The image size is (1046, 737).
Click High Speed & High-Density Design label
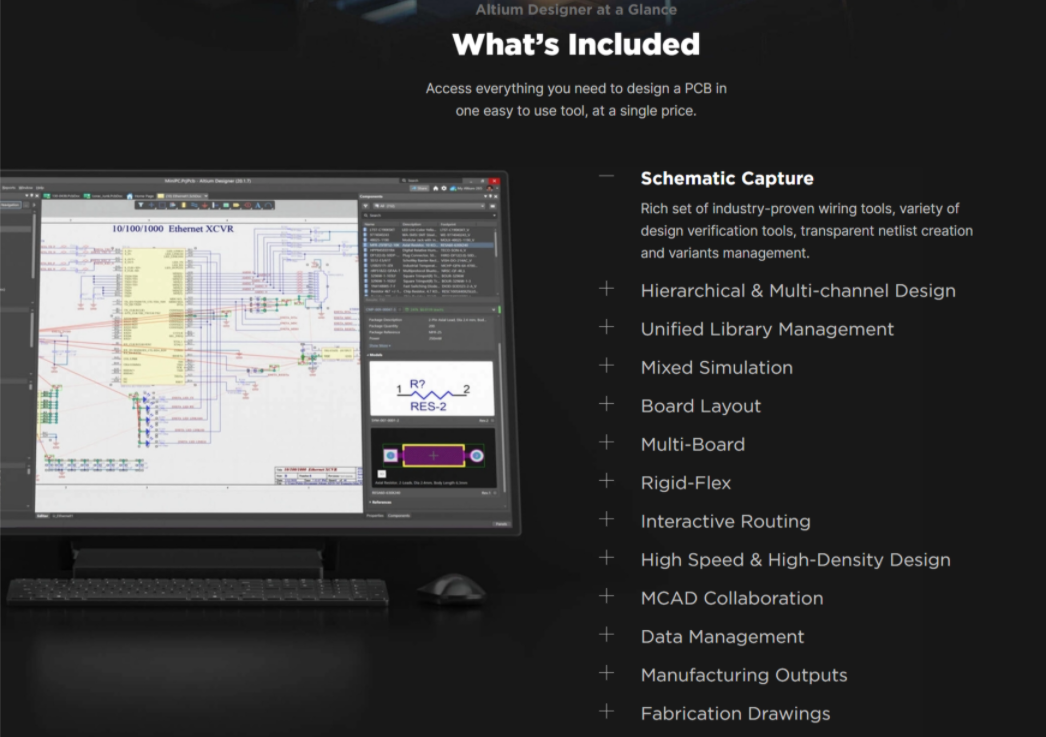tap(796, 560)
